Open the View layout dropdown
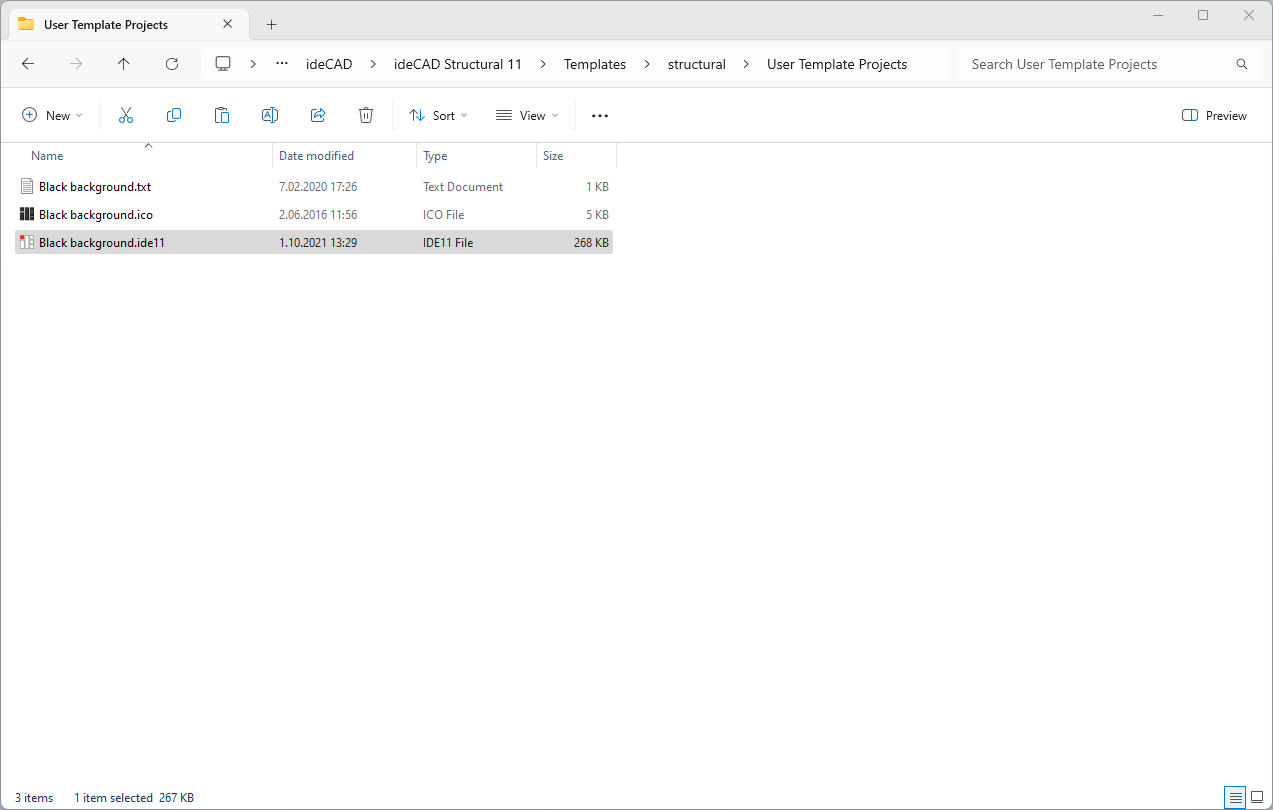This screenshot has height=810, width=1273. pyautogui.click(x=527, y=116)
